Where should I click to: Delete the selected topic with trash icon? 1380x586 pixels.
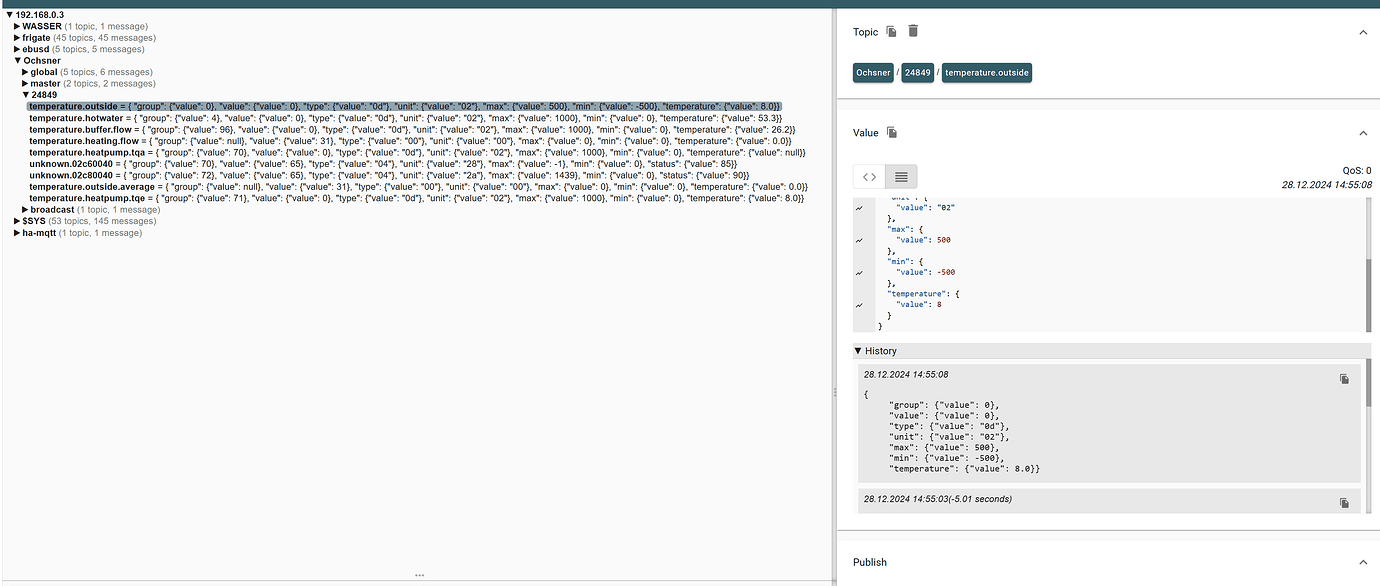913,31
